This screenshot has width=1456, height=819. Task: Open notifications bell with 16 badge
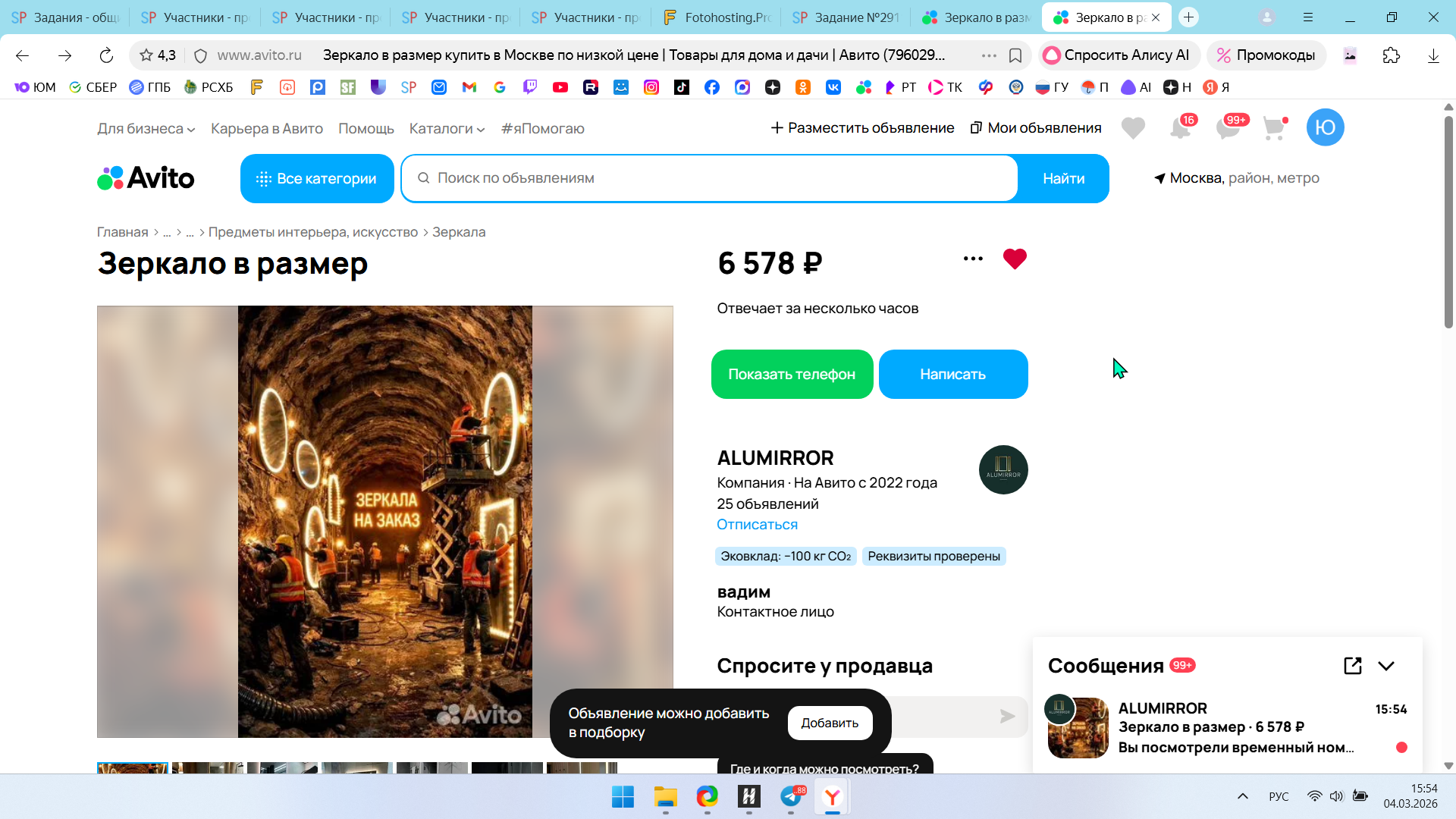pos(1180,128)
